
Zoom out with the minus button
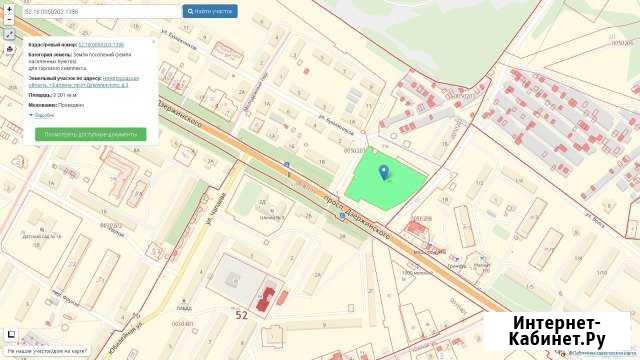coord(9,19)
